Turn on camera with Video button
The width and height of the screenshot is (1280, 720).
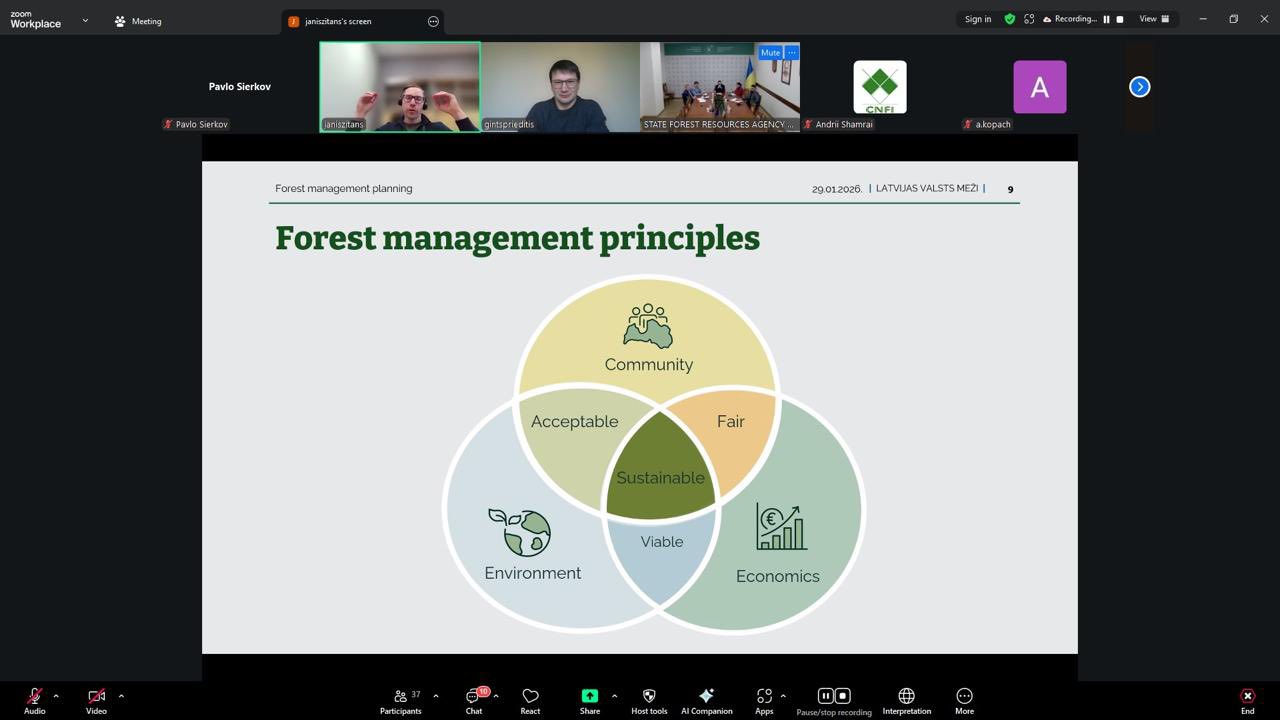[96, 701]
